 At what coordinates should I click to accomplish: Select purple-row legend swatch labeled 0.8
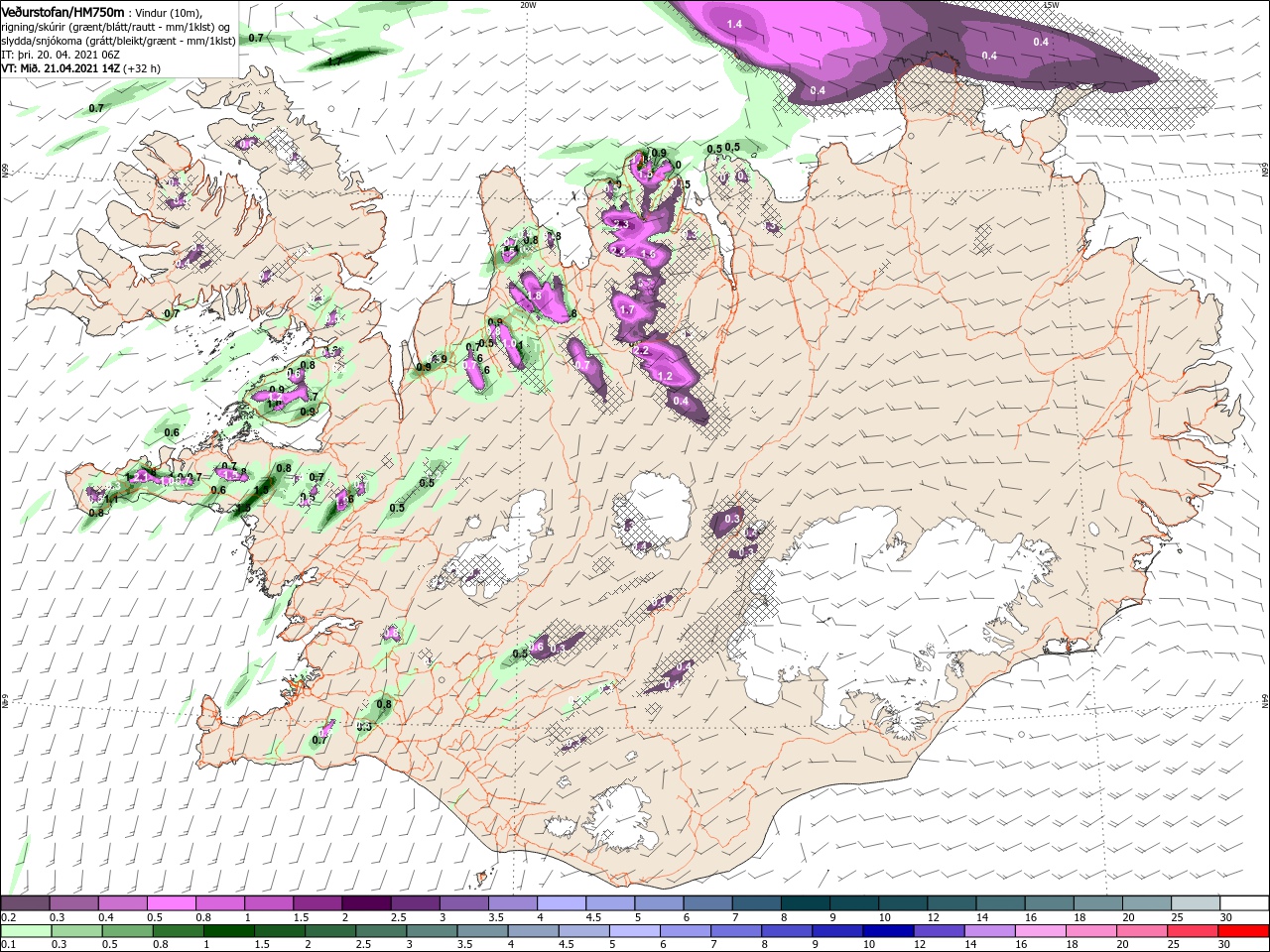[219, 903]
